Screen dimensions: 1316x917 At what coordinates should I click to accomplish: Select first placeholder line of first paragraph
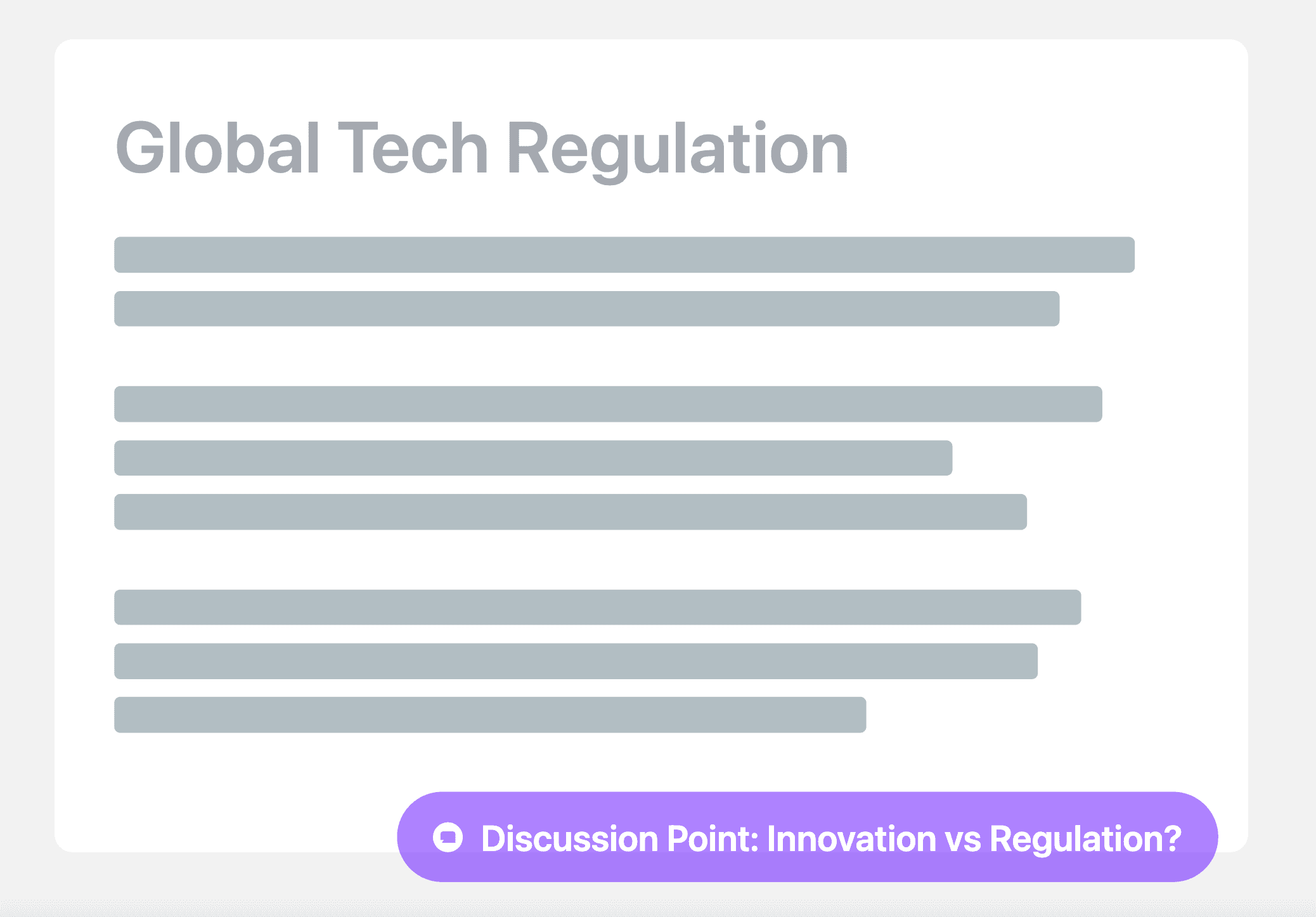(x=624, y=255)
